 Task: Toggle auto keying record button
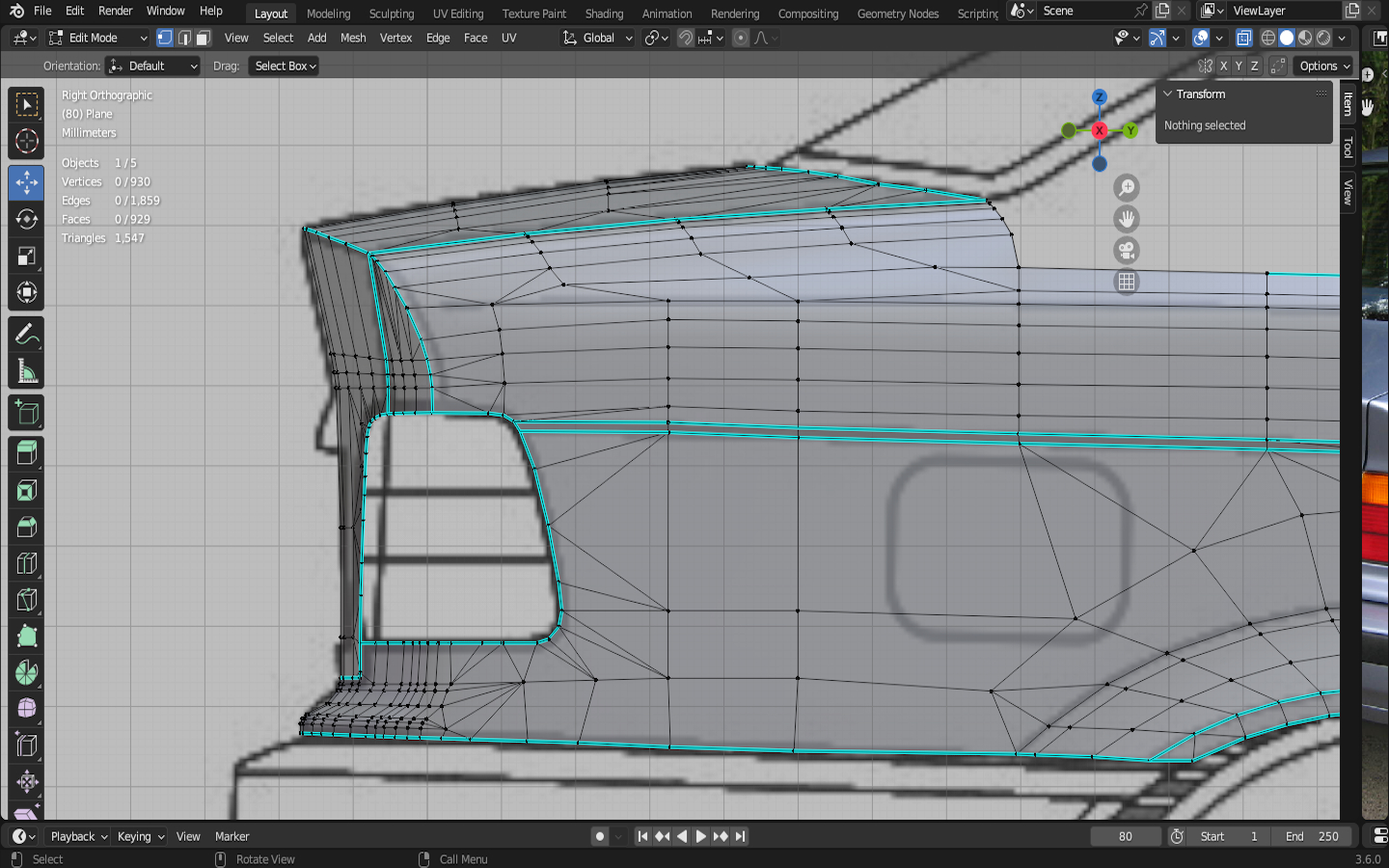(x=600, y=836)
